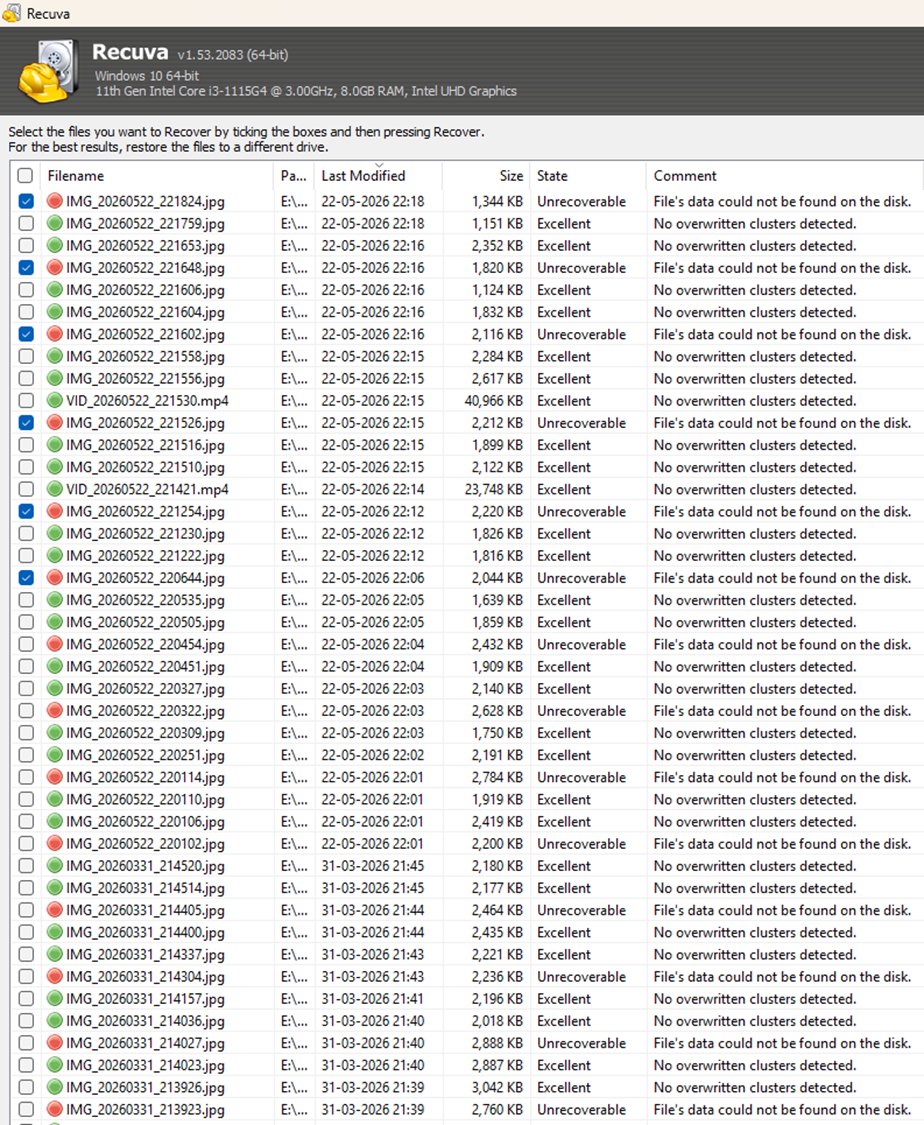Click red status dot of IMG_20260522_220322.jpg
Viewport: 924px width, 1125px height.
(x=55, y=711)
